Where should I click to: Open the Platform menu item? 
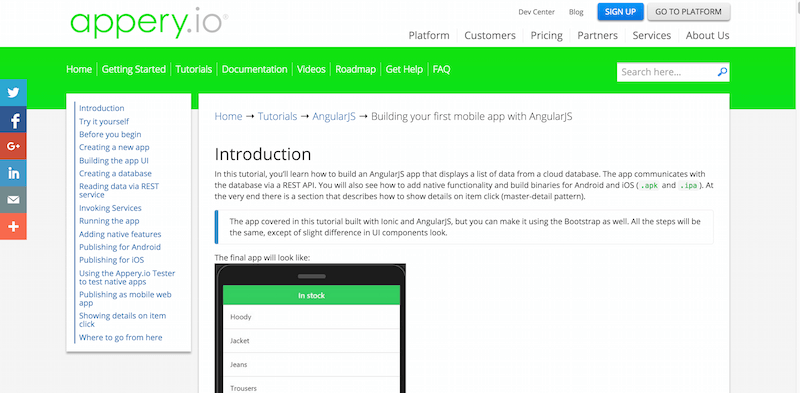[429, 35]
